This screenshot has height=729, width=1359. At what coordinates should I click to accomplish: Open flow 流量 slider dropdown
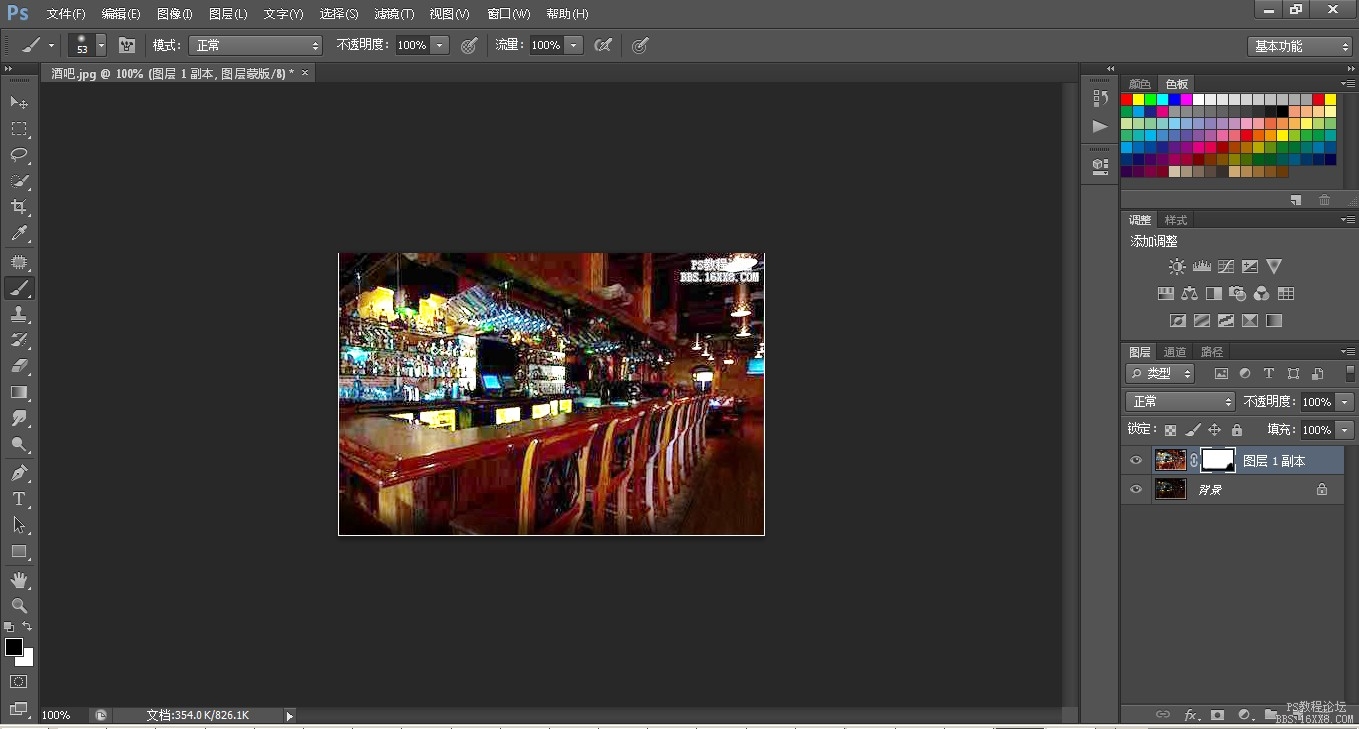point(573,45)
